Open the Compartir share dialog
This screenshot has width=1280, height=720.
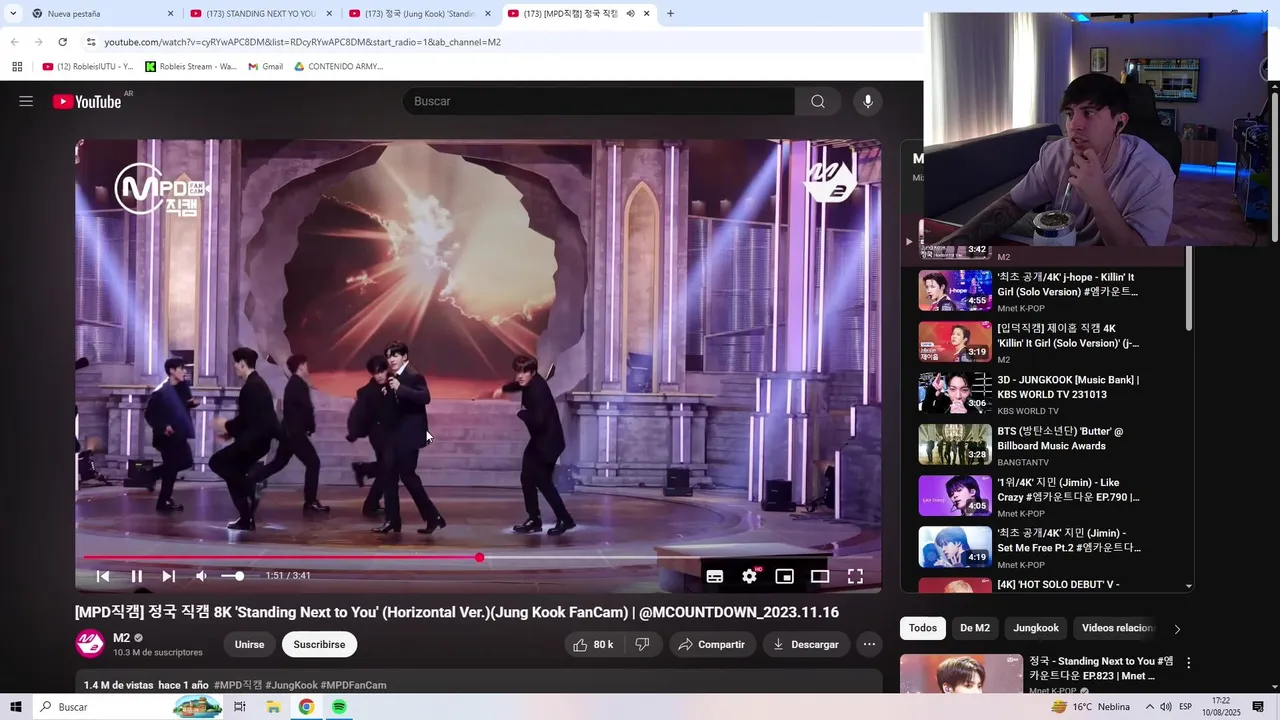(711, 645)
